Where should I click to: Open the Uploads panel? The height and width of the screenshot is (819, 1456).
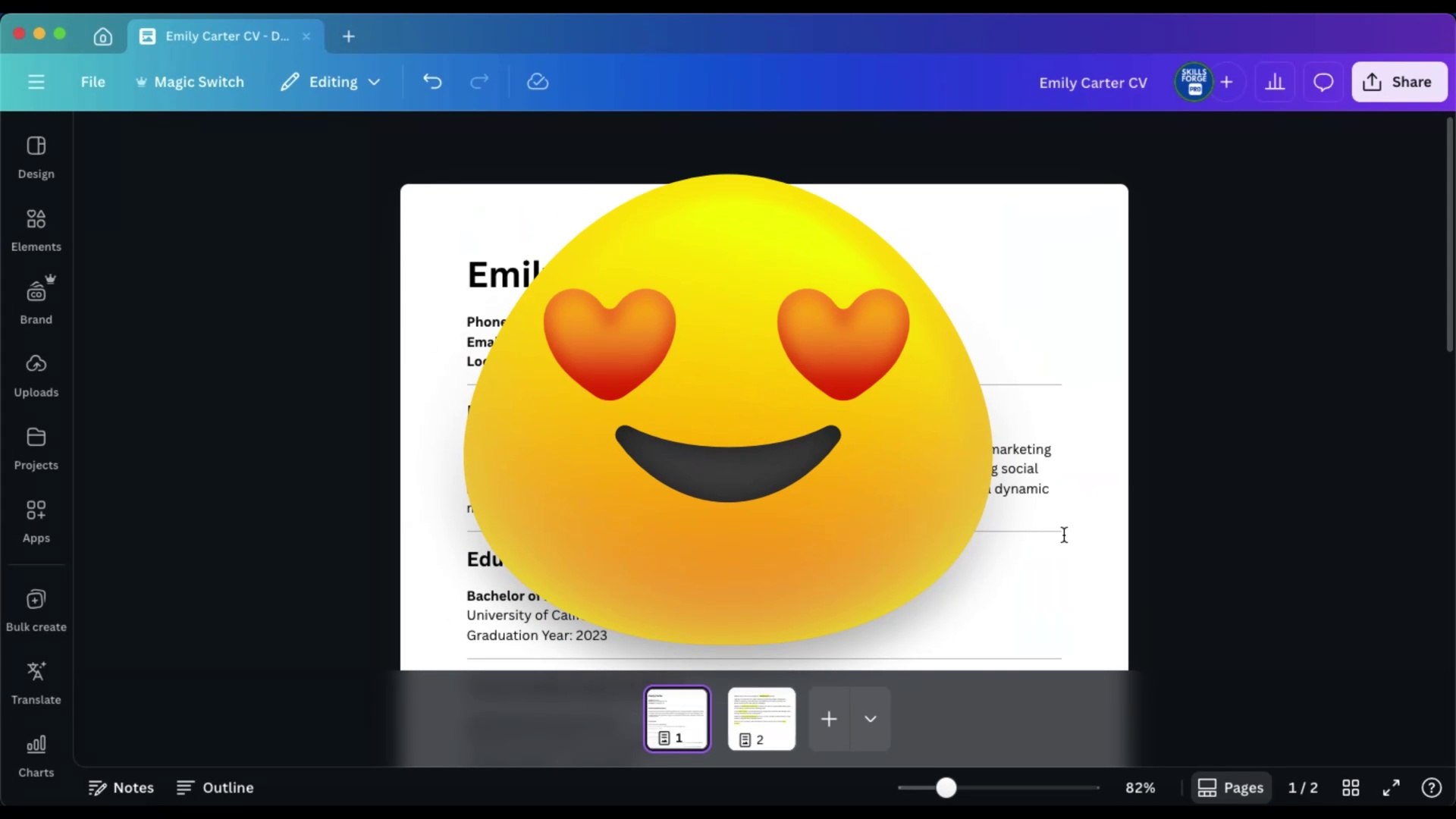coord(36,375)
